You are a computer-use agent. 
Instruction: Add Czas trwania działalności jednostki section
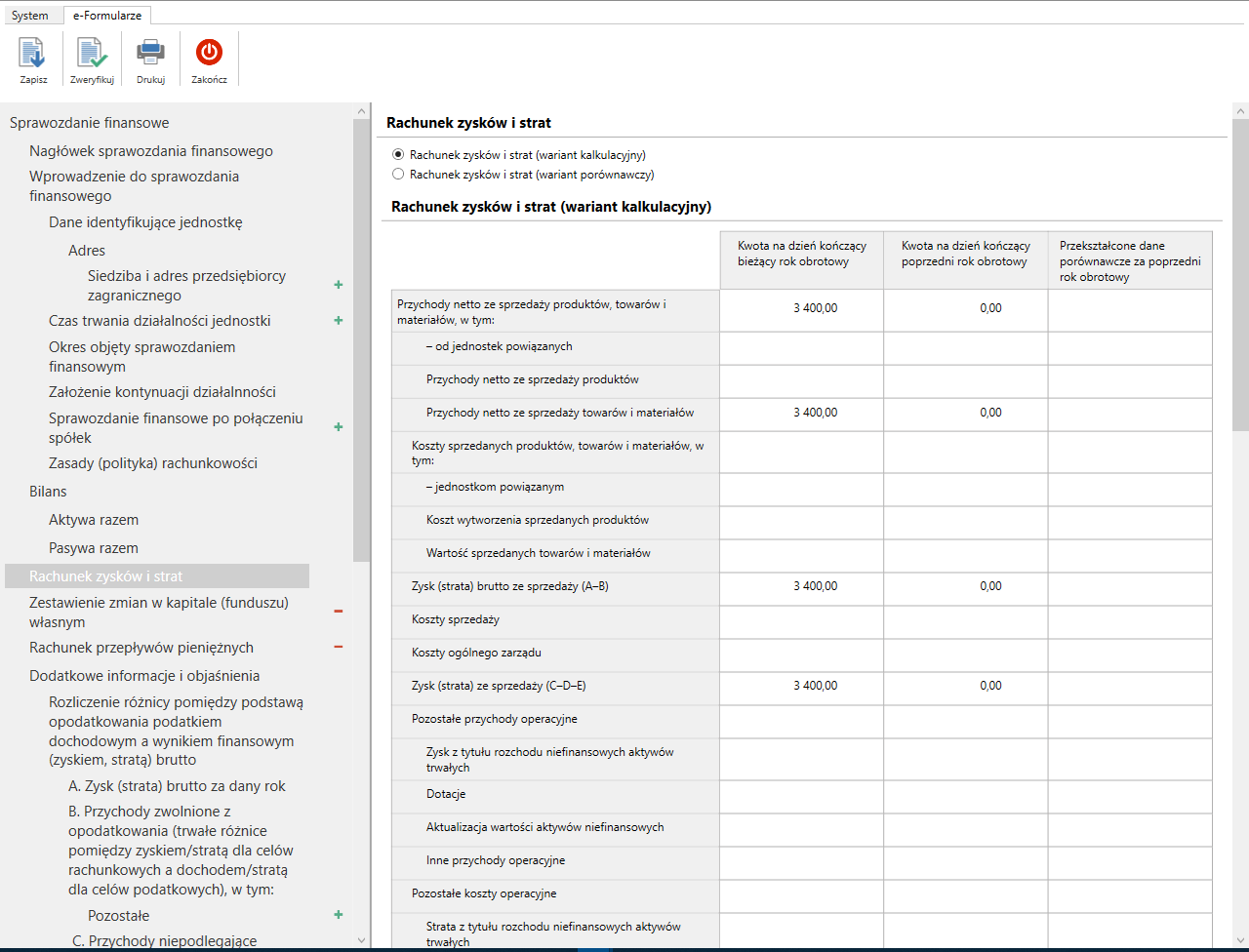coord(339,320)
